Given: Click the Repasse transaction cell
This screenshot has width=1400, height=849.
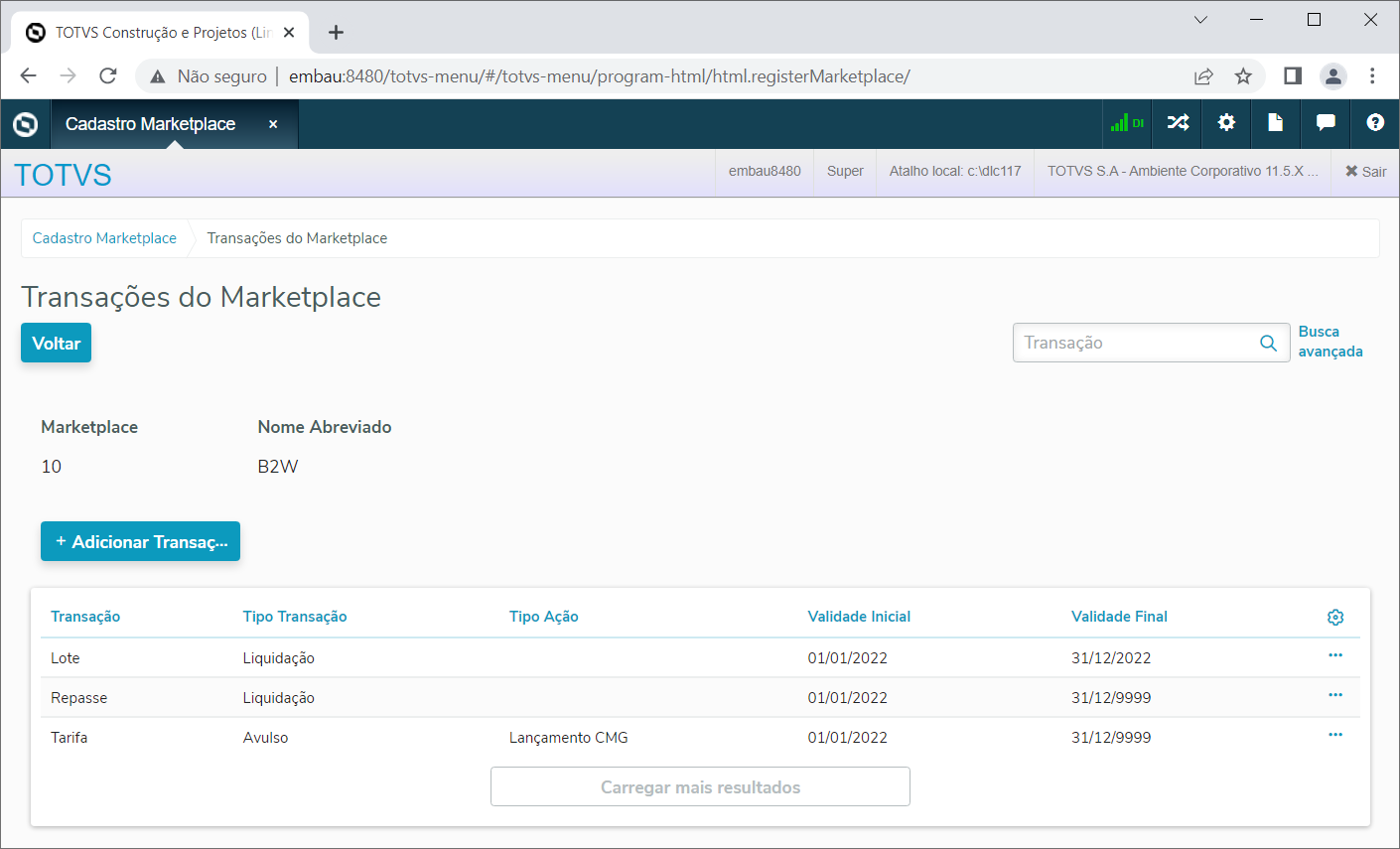Looking at the screenshot, I should coord(78,698).
